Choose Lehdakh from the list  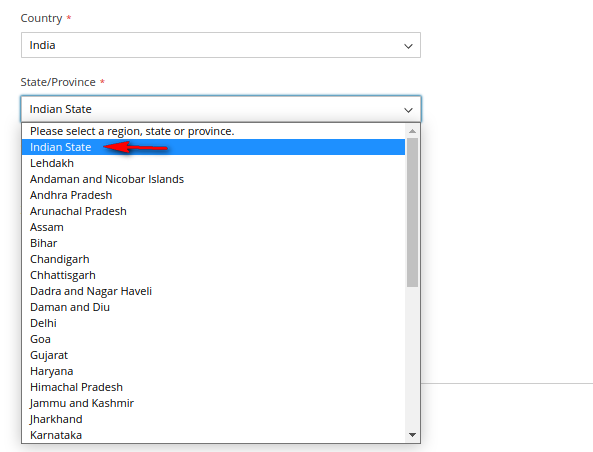click(213, 163)
